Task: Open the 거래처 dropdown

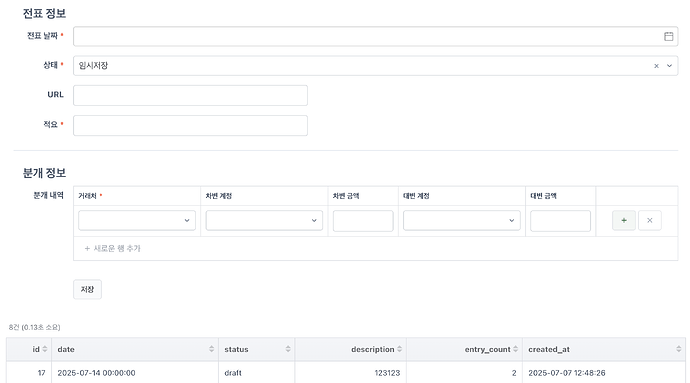Action: click(137, 221)
